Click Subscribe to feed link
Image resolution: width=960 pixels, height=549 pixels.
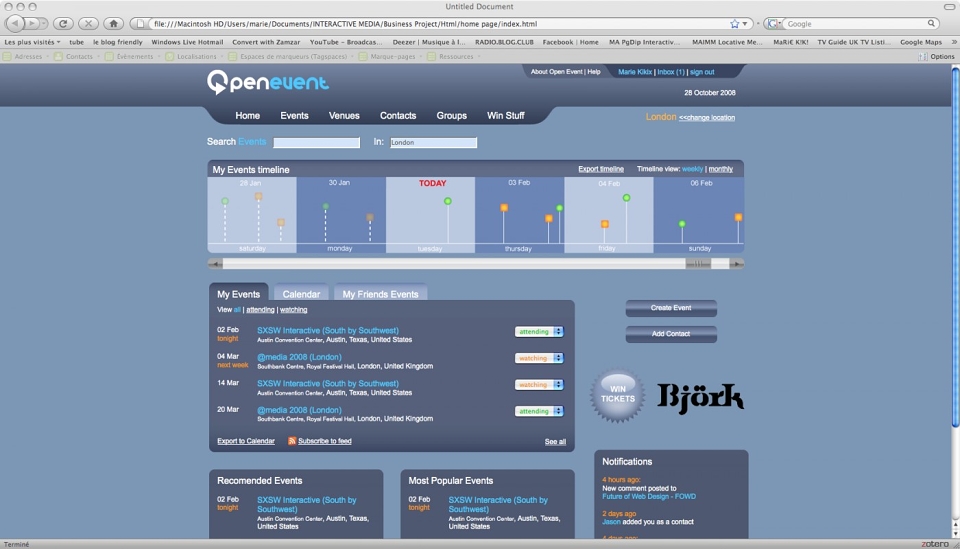(x=324, y=441)
